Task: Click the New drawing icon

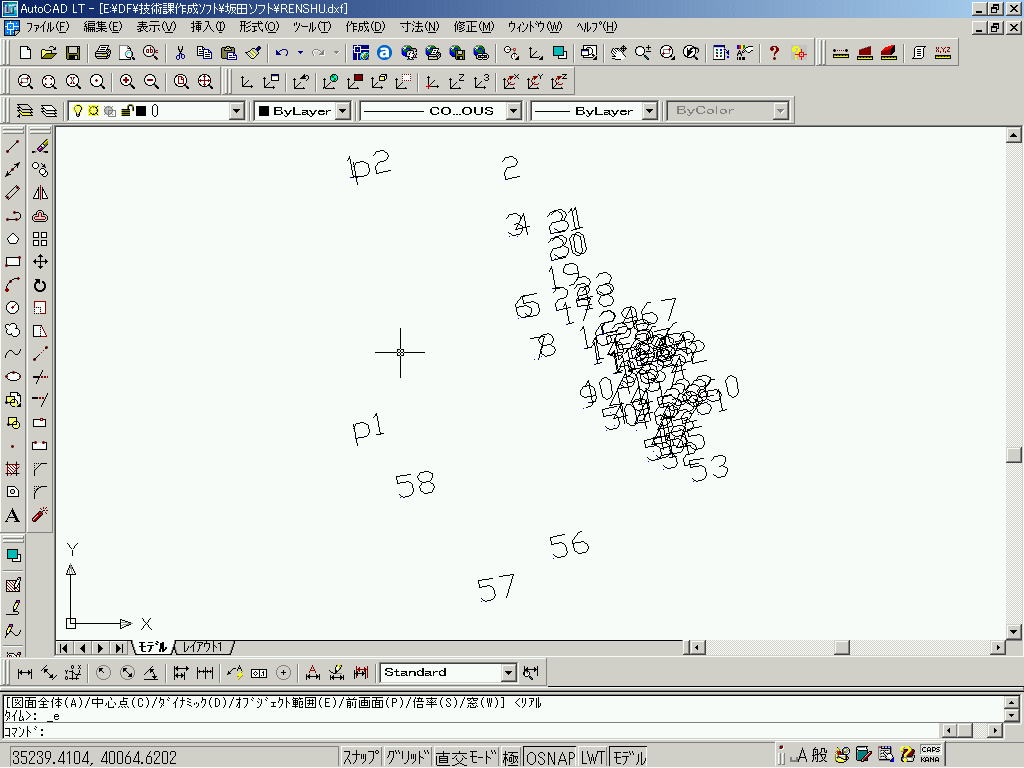Action: click(x=25, y=53)
